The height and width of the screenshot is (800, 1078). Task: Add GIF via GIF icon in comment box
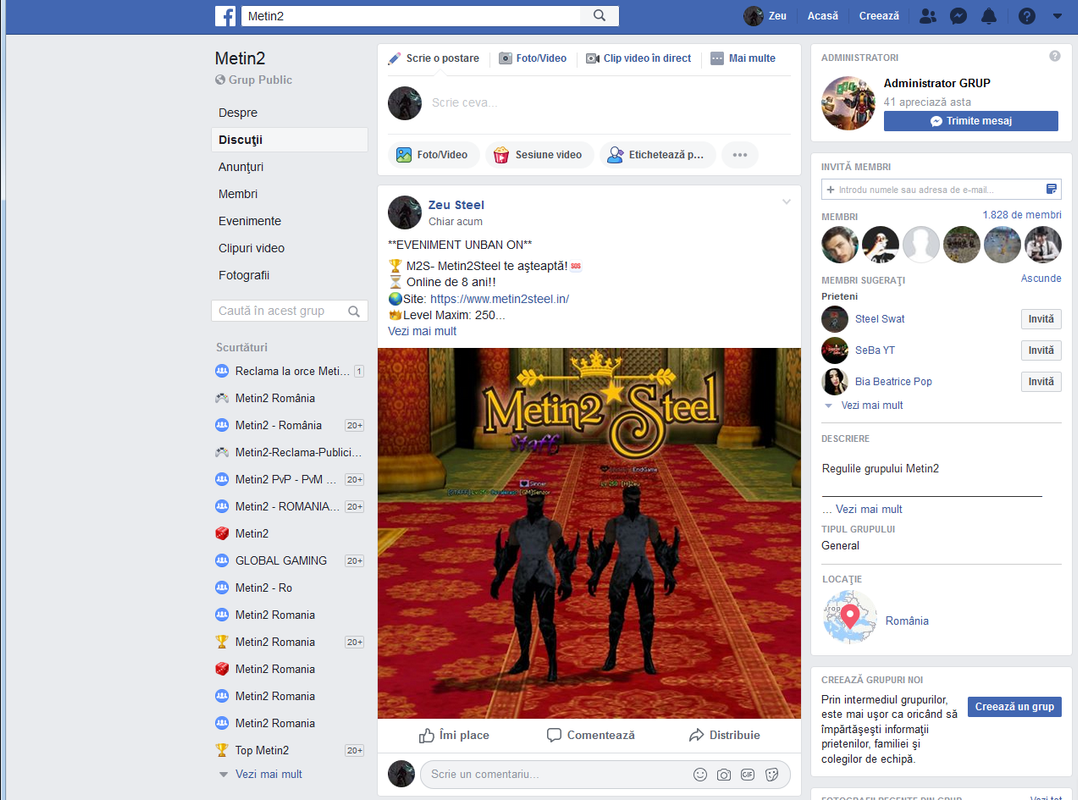(x=748, y=775)
